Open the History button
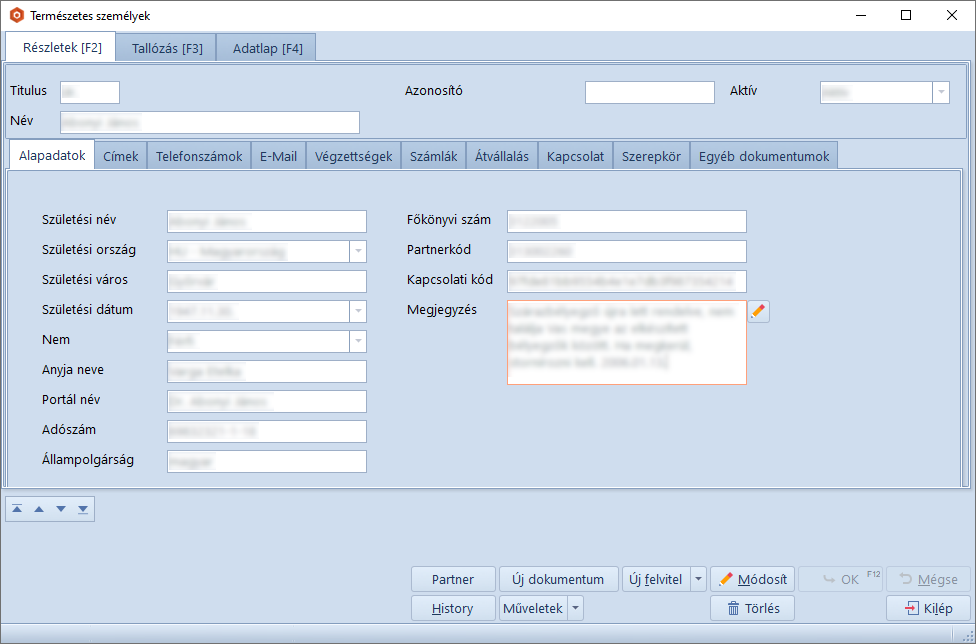Screen dimensions: 976x644 453,608
